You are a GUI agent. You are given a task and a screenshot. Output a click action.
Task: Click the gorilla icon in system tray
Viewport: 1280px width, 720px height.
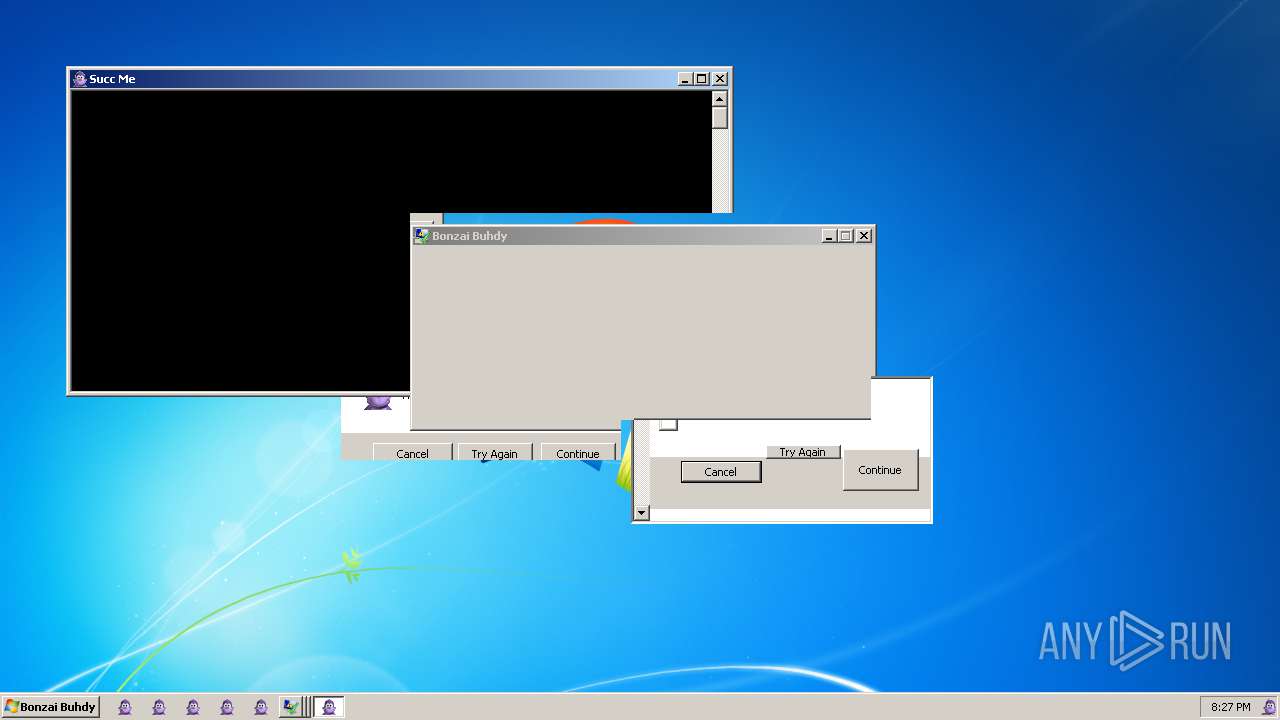1269,707
